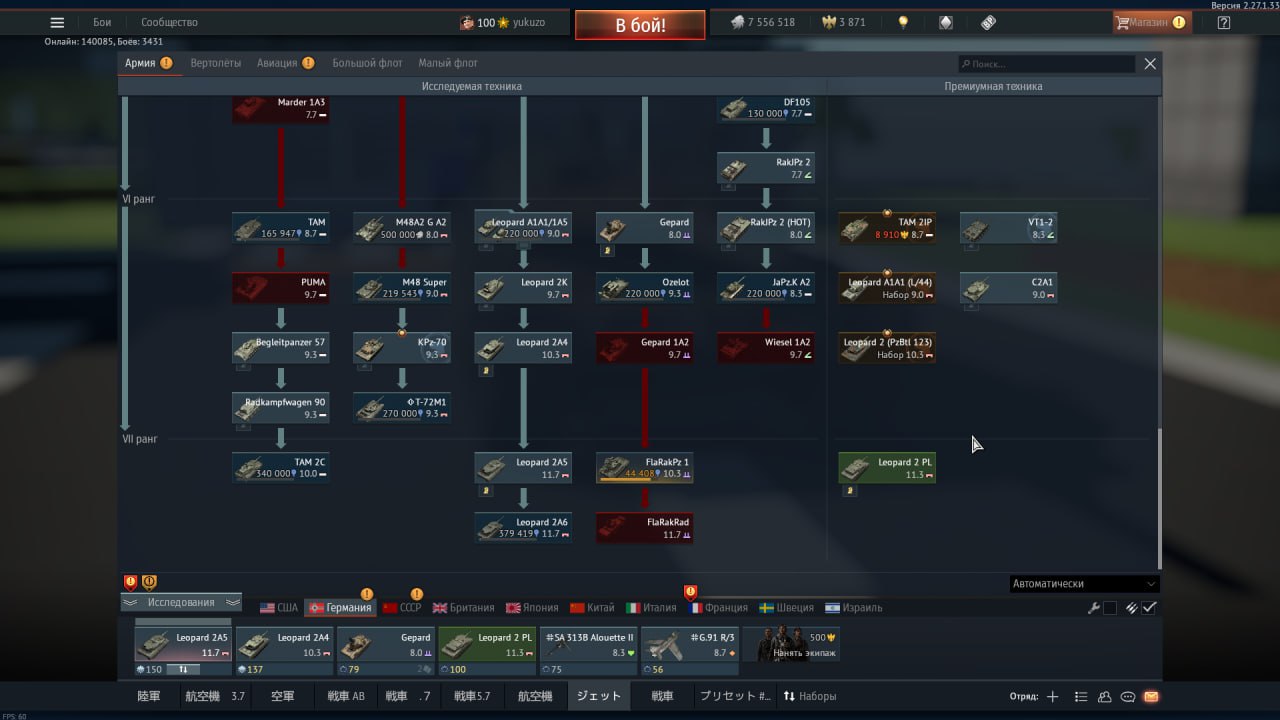Select G.91 R/3 crew slot
Screen dimensions: 1280x720
pos(690,645)
